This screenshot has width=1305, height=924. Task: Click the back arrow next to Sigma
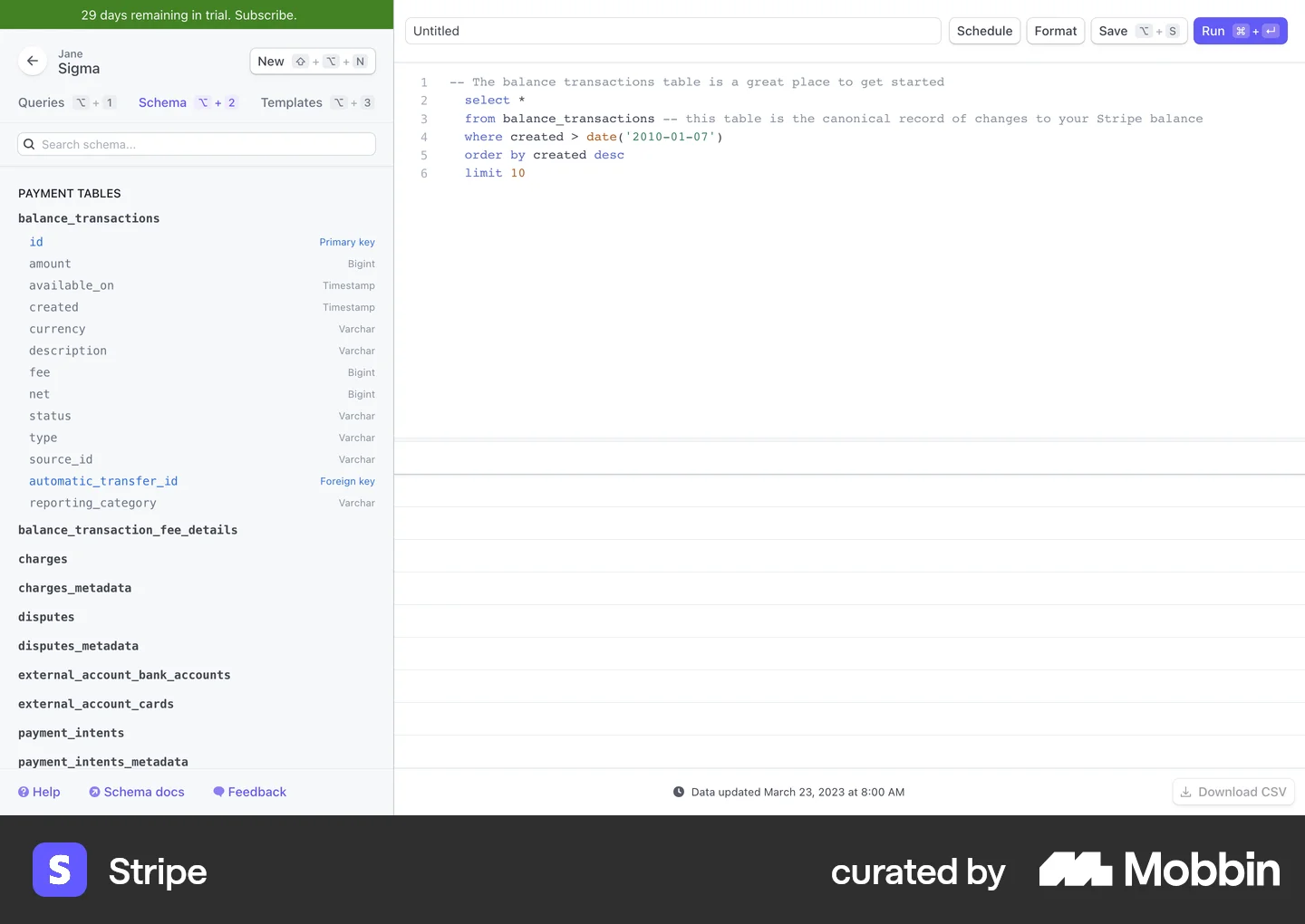33,61
